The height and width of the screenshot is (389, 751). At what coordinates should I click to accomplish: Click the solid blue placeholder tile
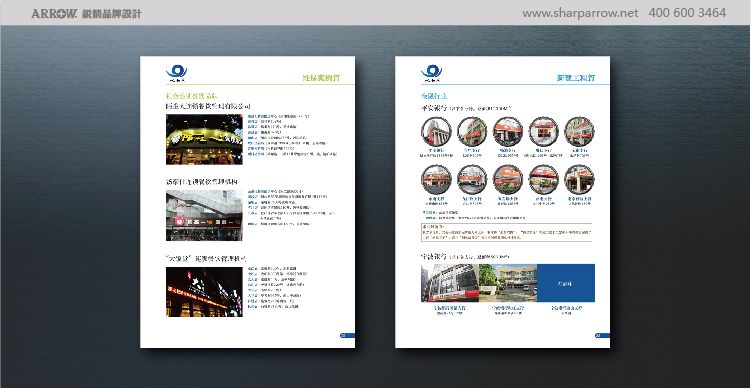coord(566,283)
